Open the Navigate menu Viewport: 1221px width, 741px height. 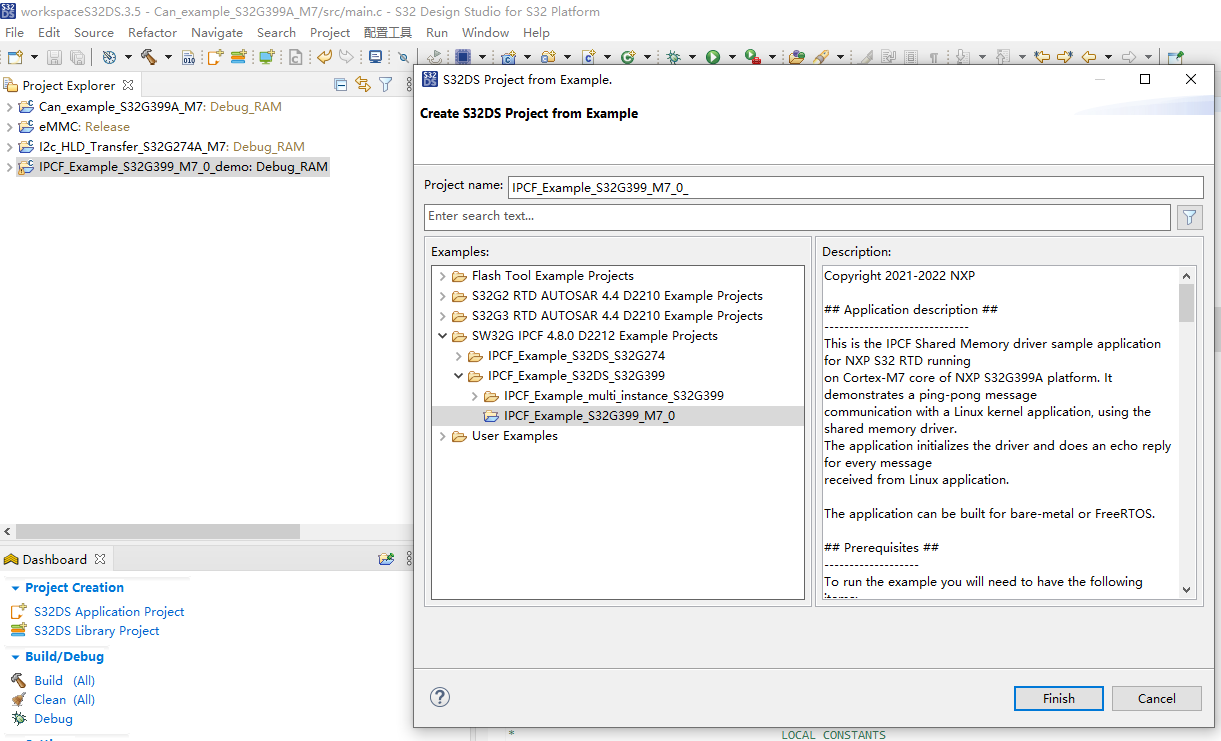point(216,32)
